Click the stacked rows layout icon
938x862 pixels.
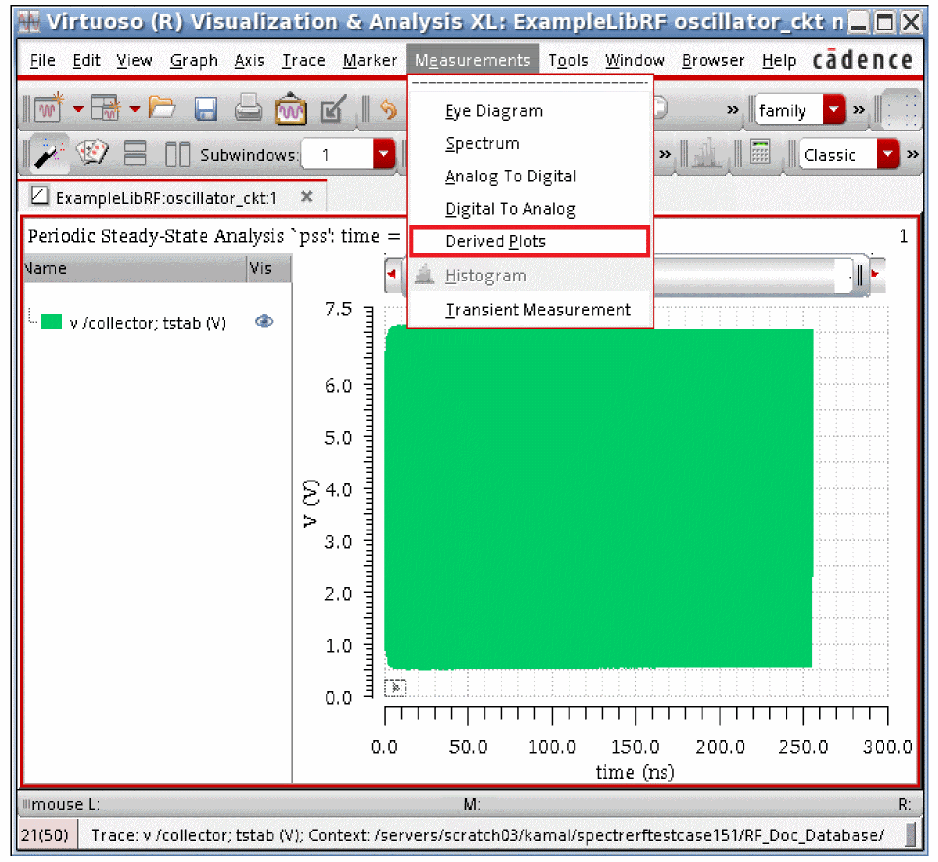135,153
